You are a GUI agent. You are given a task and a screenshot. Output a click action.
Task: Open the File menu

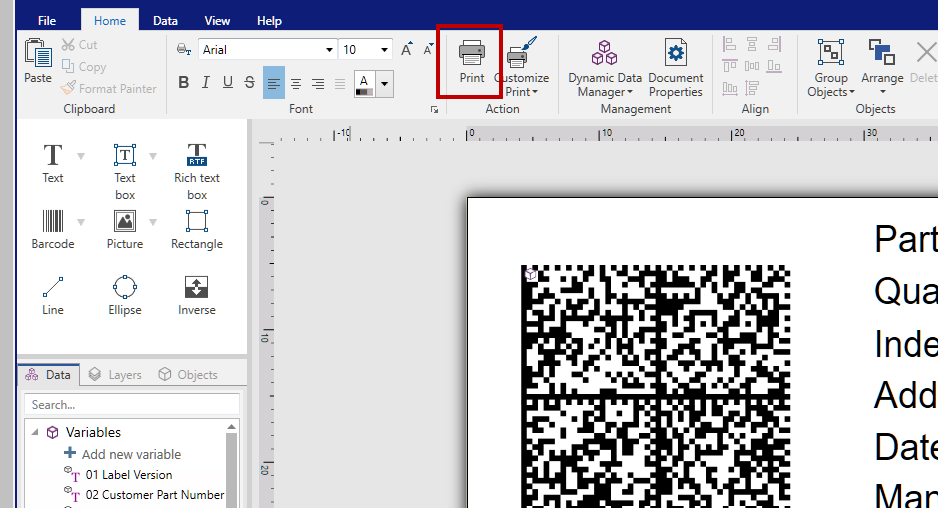[x=47, y=20]
